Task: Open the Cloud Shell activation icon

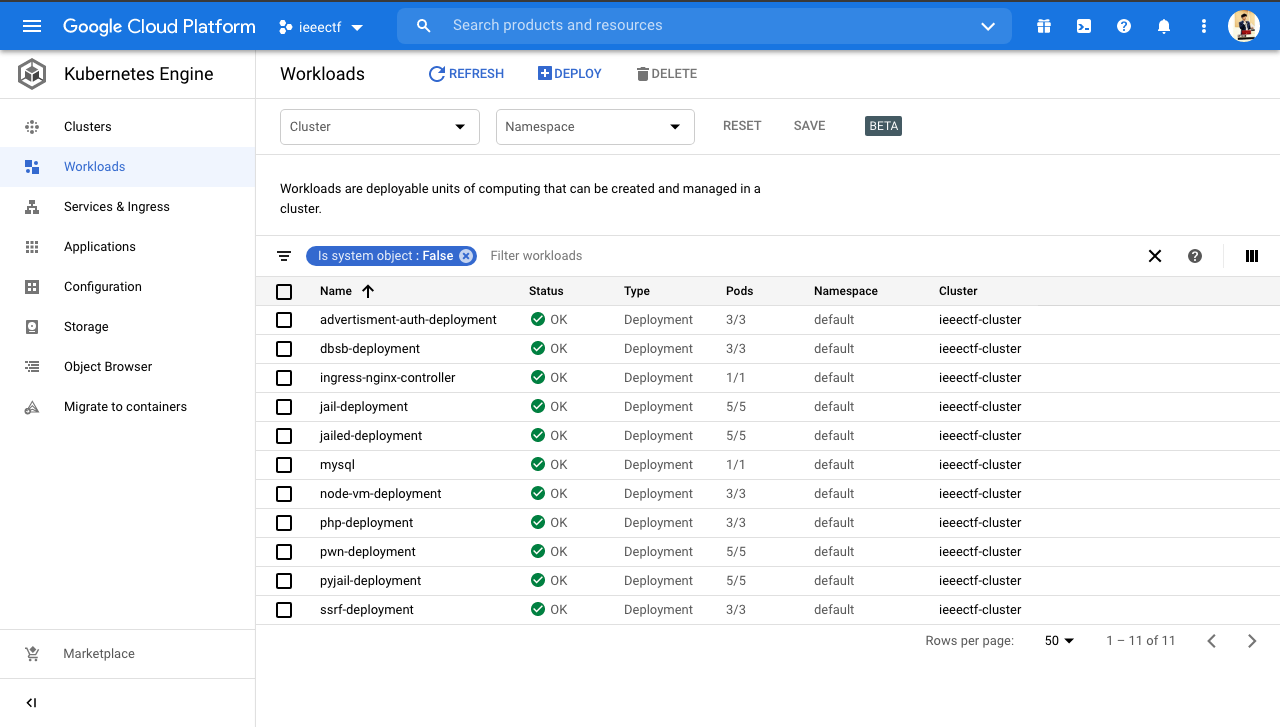Action: point(1084,26)
